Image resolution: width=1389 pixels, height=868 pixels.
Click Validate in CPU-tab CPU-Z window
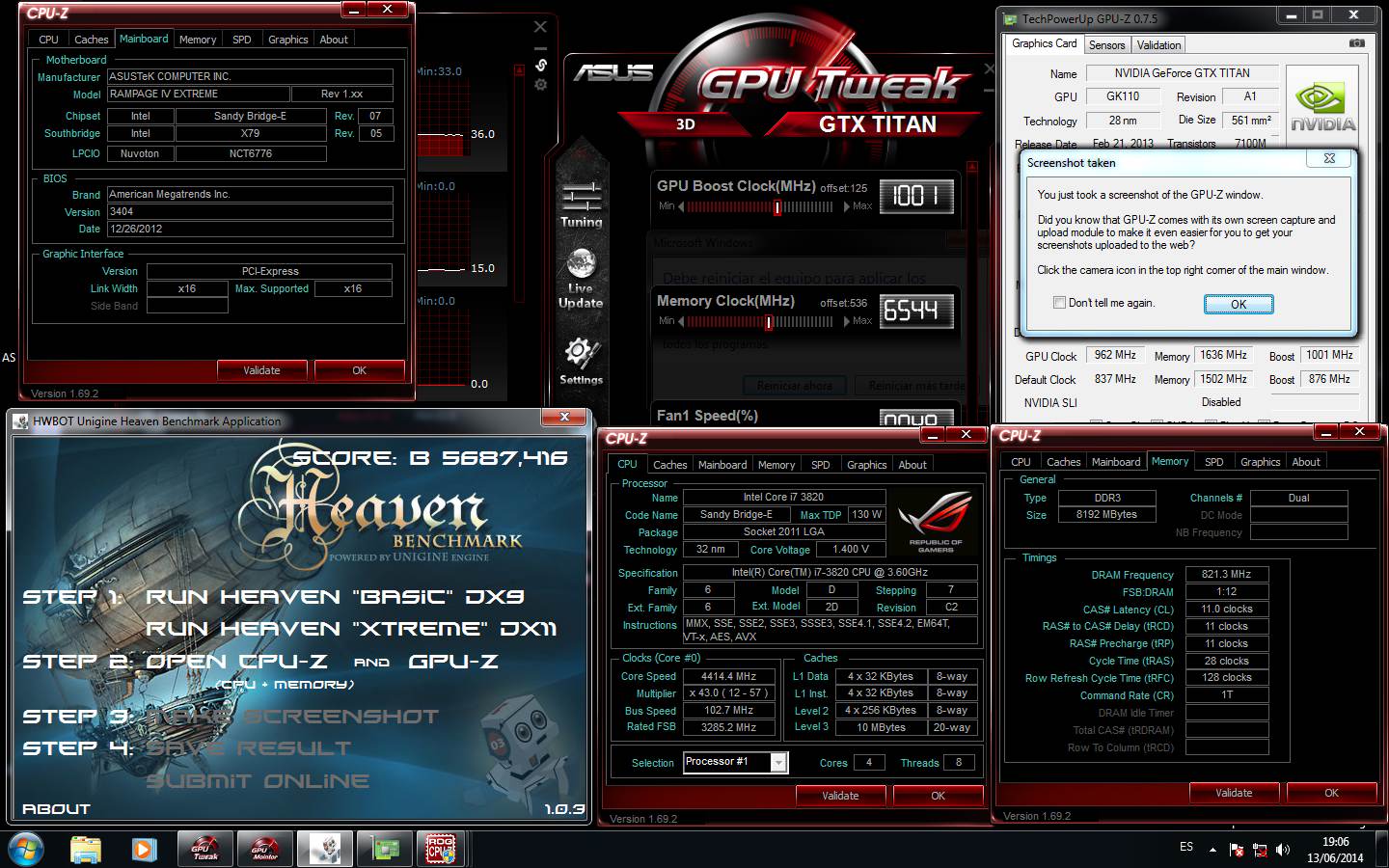click(x=840, y=796)
